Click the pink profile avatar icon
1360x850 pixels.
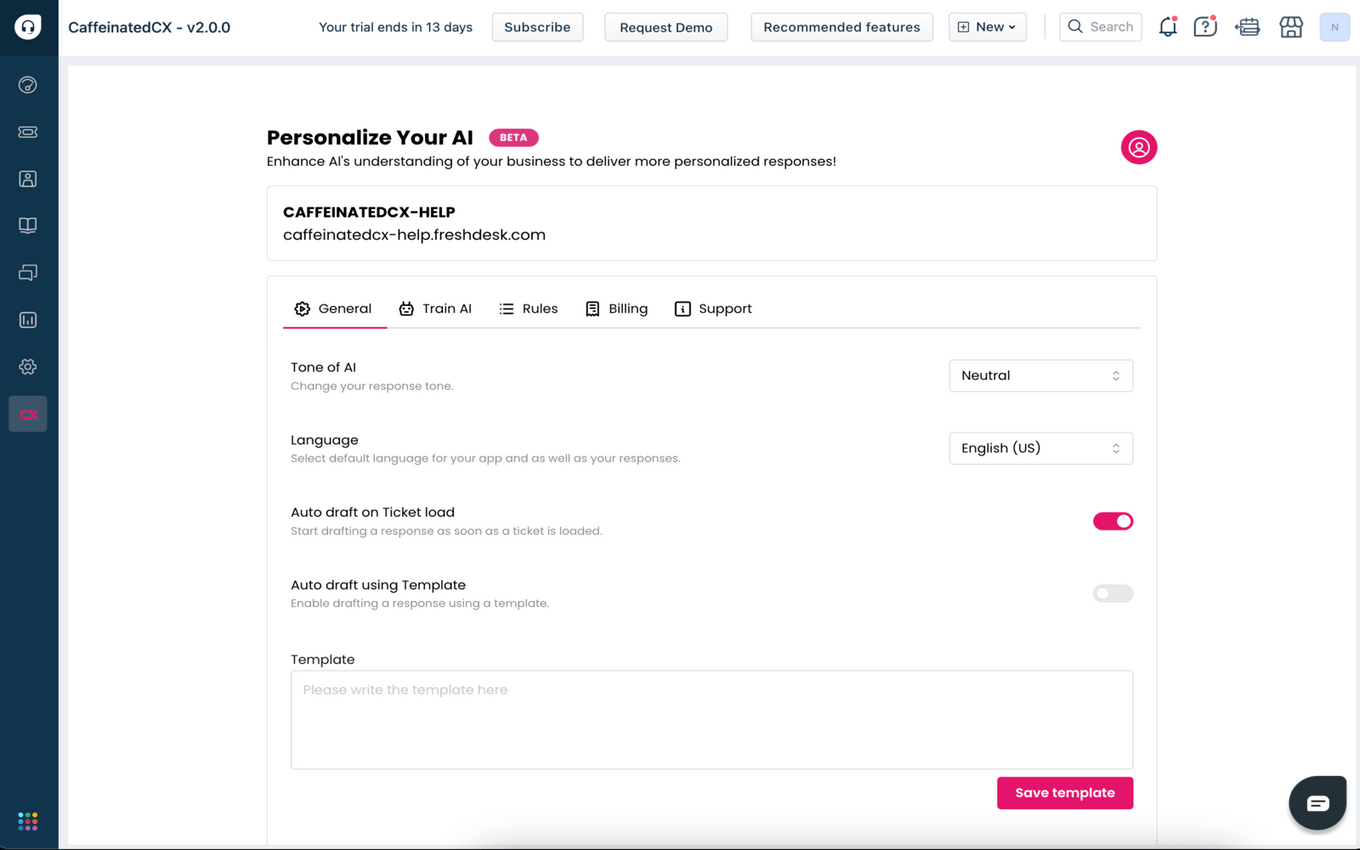(1138, 148)
